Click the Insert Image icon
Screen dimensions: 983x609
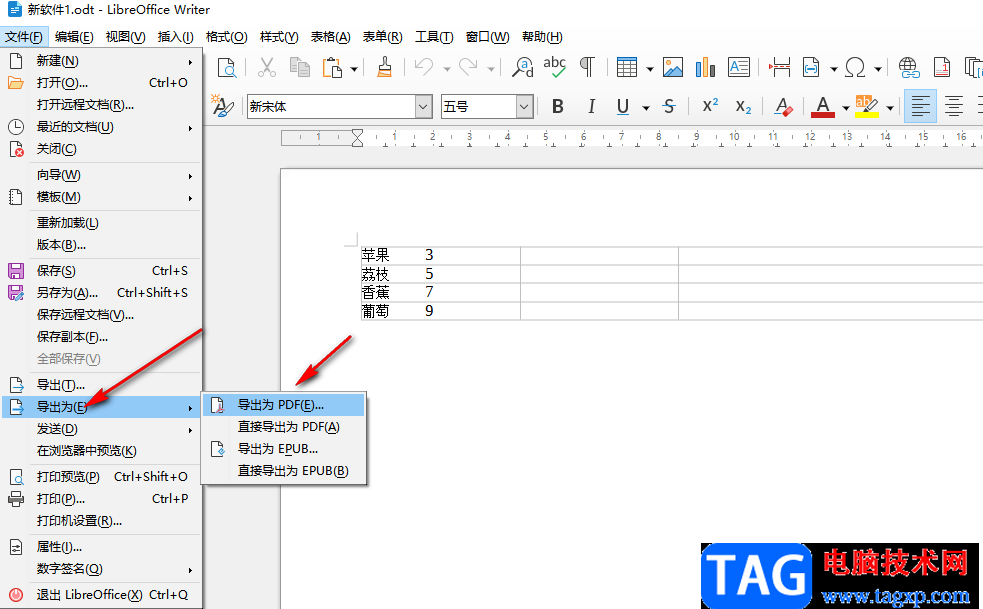point(673,67)
